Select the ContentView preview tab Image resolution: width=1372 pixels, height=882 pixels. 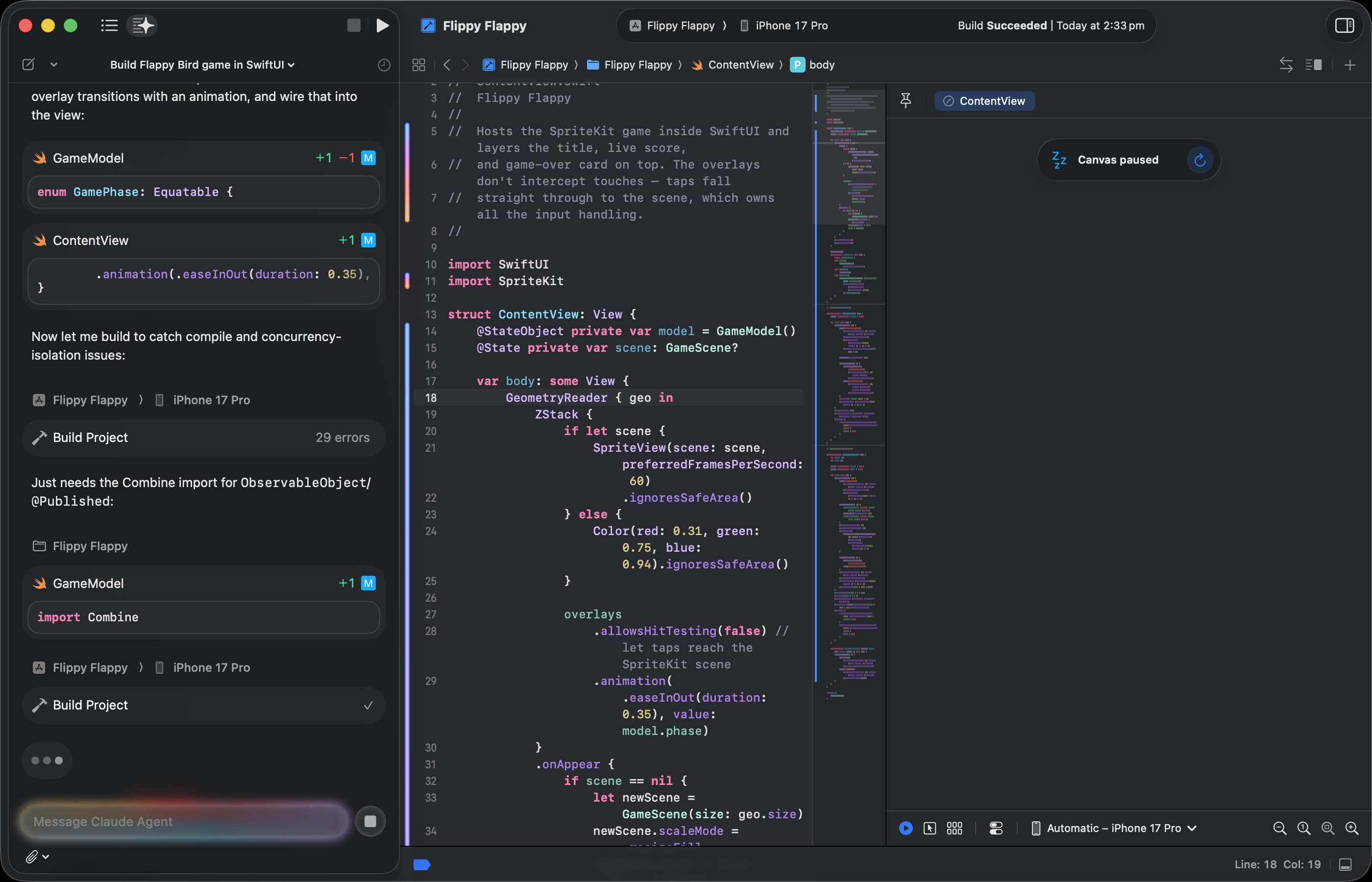984,101
